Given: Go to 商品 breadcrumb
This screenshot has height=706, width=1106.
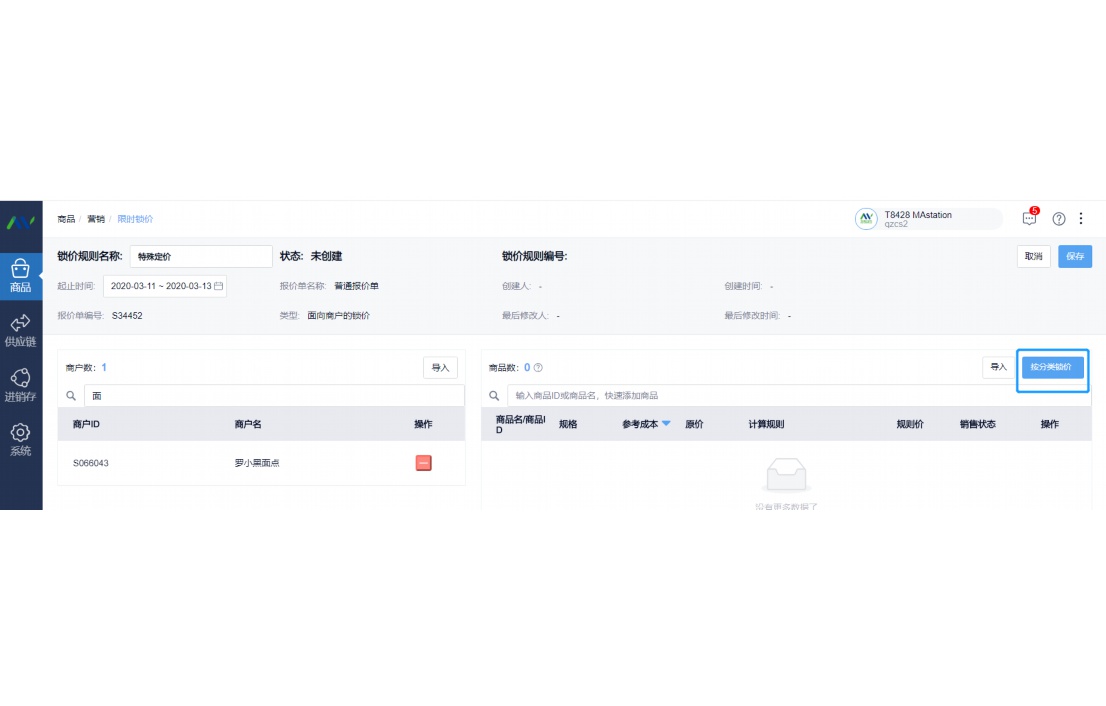Looking at the screenshot, I should click(x=66, y=219).
